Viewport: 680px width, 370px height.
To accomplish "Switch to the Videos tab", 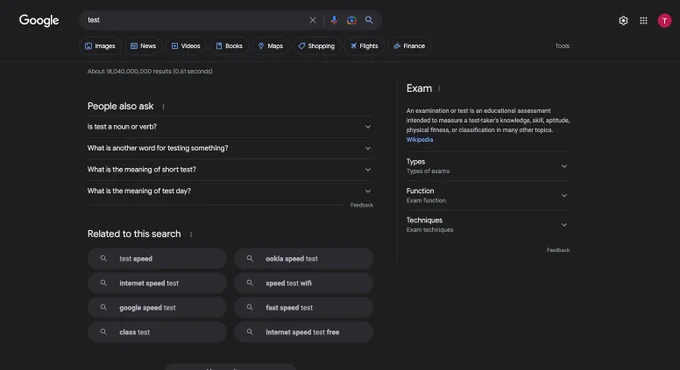I will point(186,46).
